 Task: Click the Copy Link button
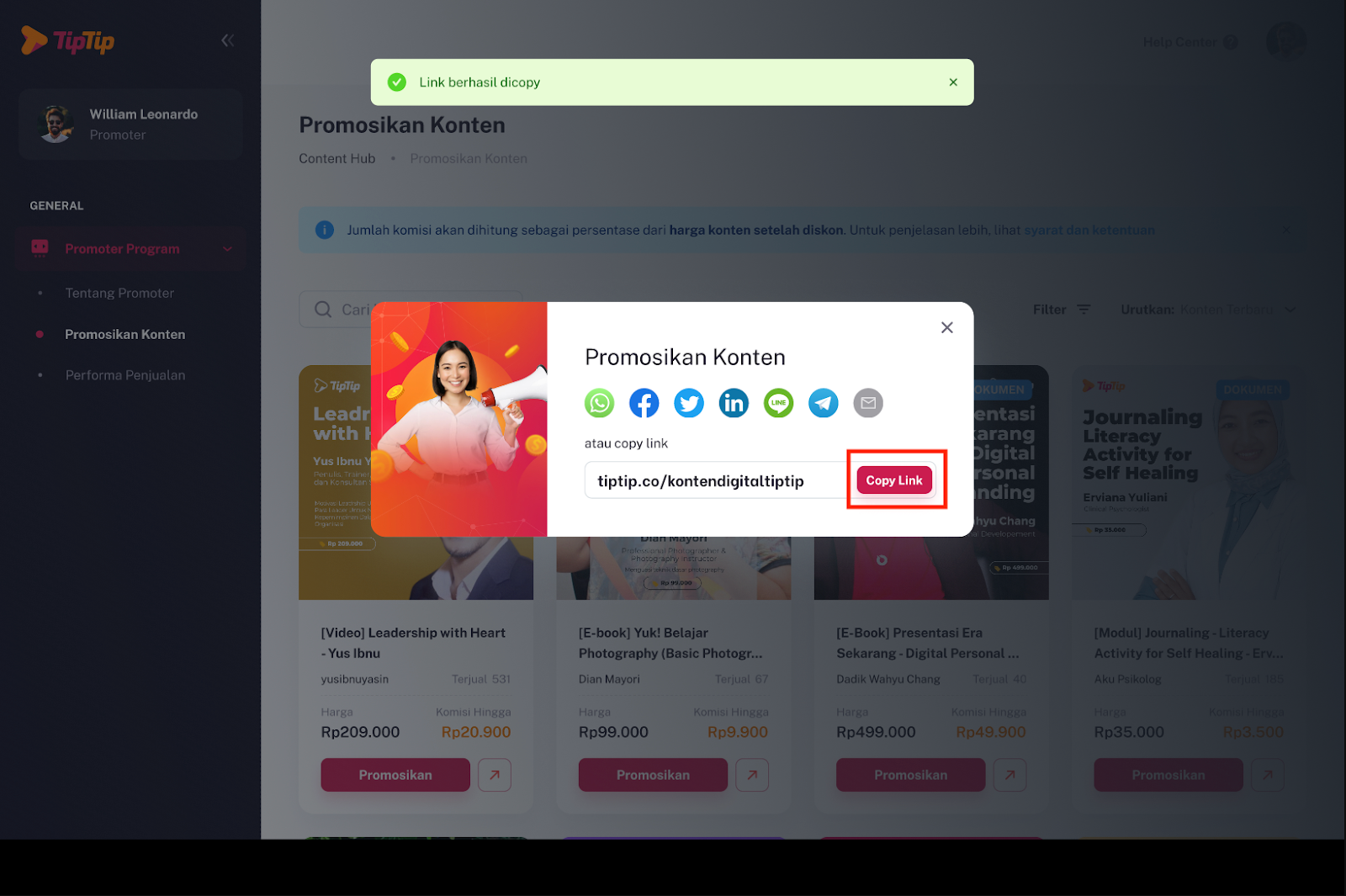894,480
